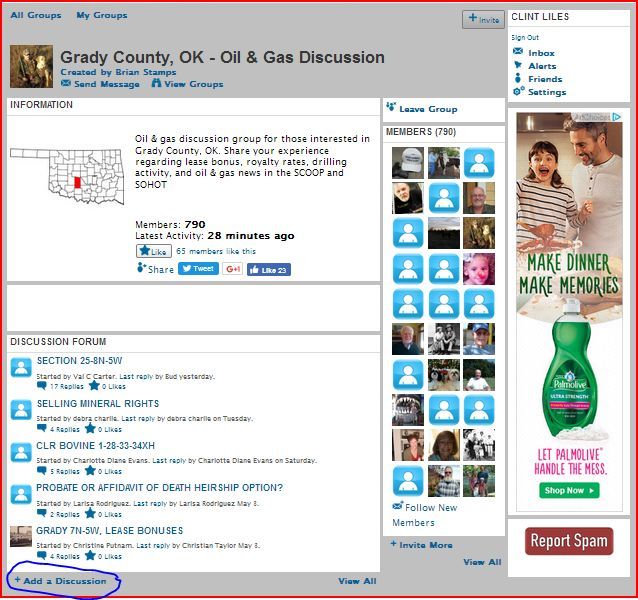Click the Oklahoma county map image
Image resolution: width=638 pixels, height=600 pixels.
(68, 176)
